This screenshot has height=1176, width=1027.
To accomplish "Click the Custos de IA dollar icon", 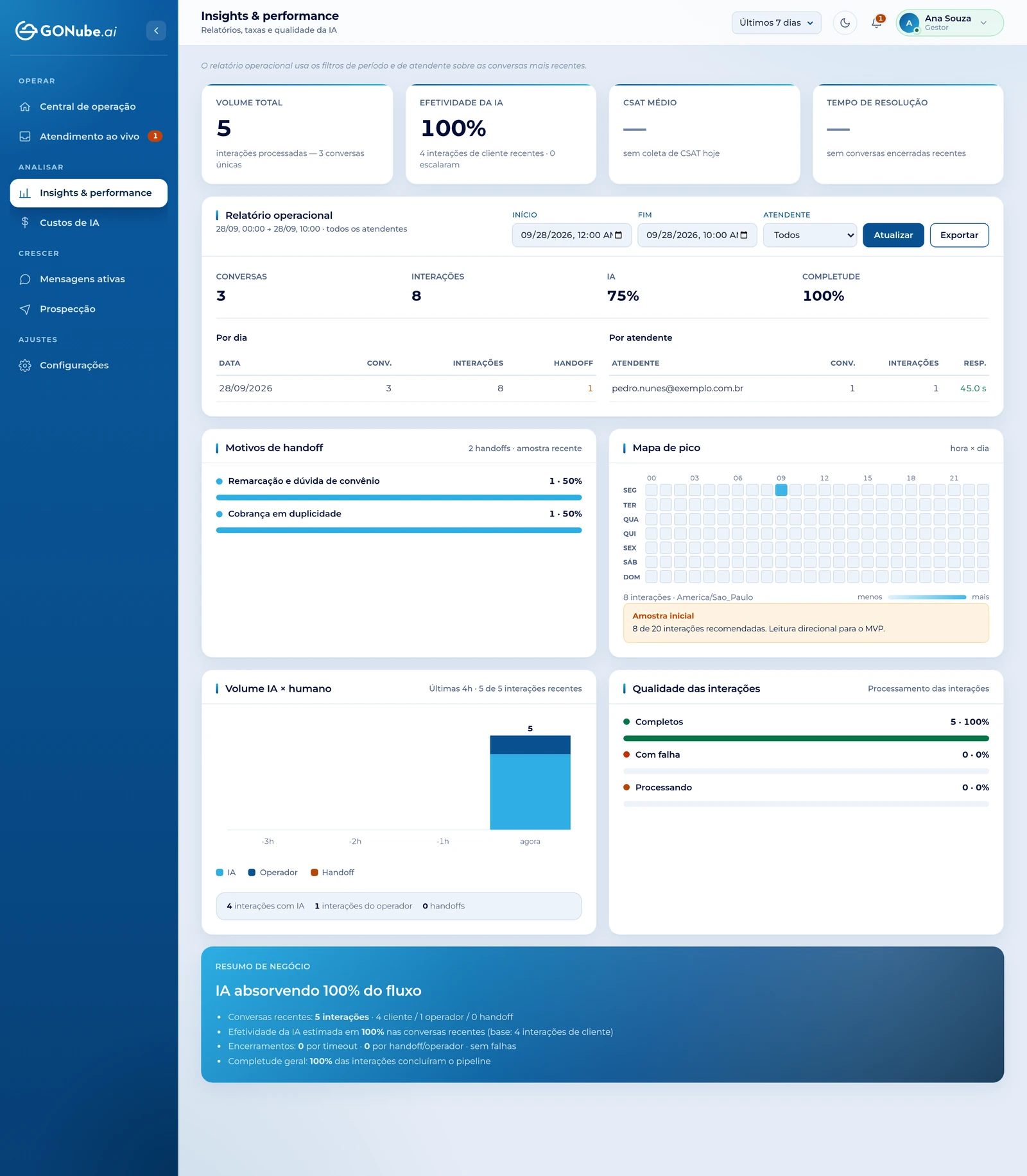I will point(25,223).
